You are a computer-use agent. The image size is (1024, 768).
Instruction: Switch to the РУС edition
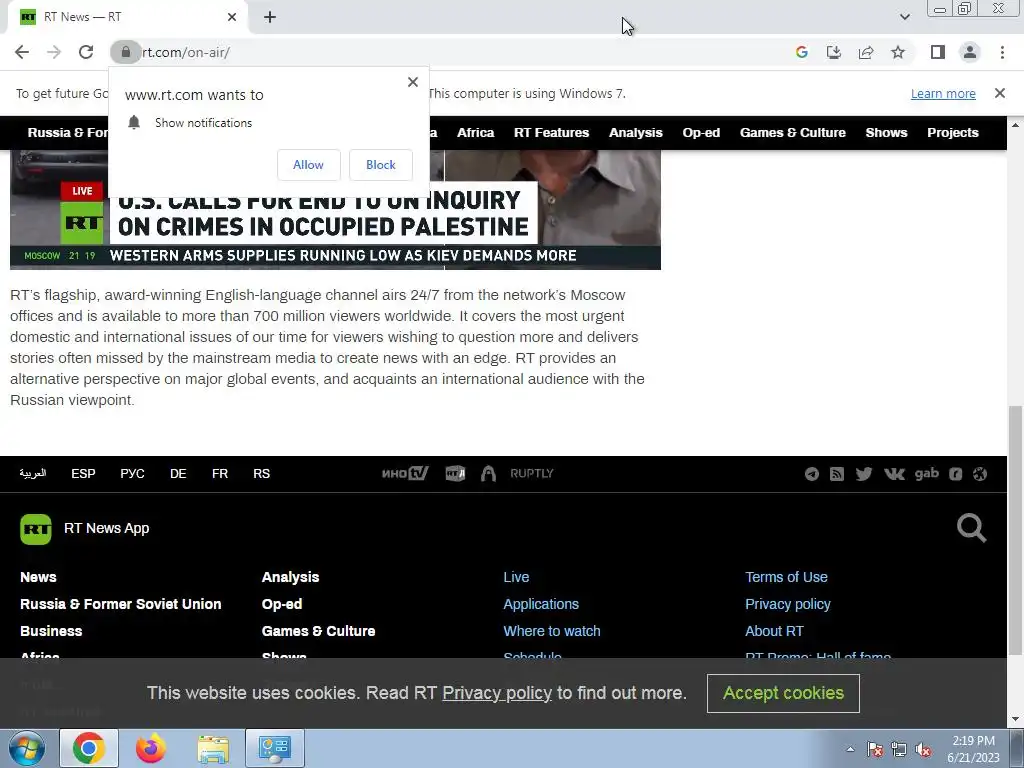click(132, 473)
